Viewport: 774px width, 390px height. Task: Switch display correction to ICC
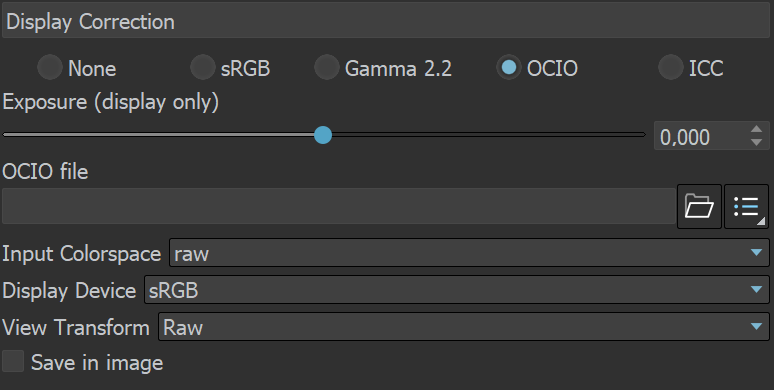(671, 67)
